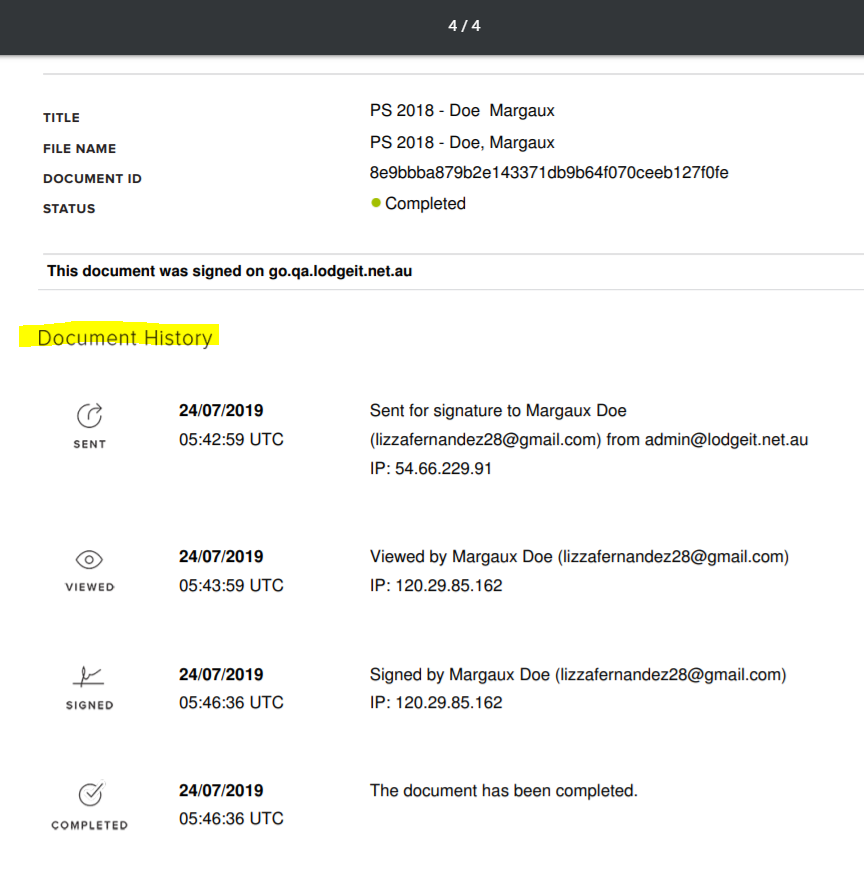Click the time 05:42:59 UTC
864x887 pixels.
point(231,440)
